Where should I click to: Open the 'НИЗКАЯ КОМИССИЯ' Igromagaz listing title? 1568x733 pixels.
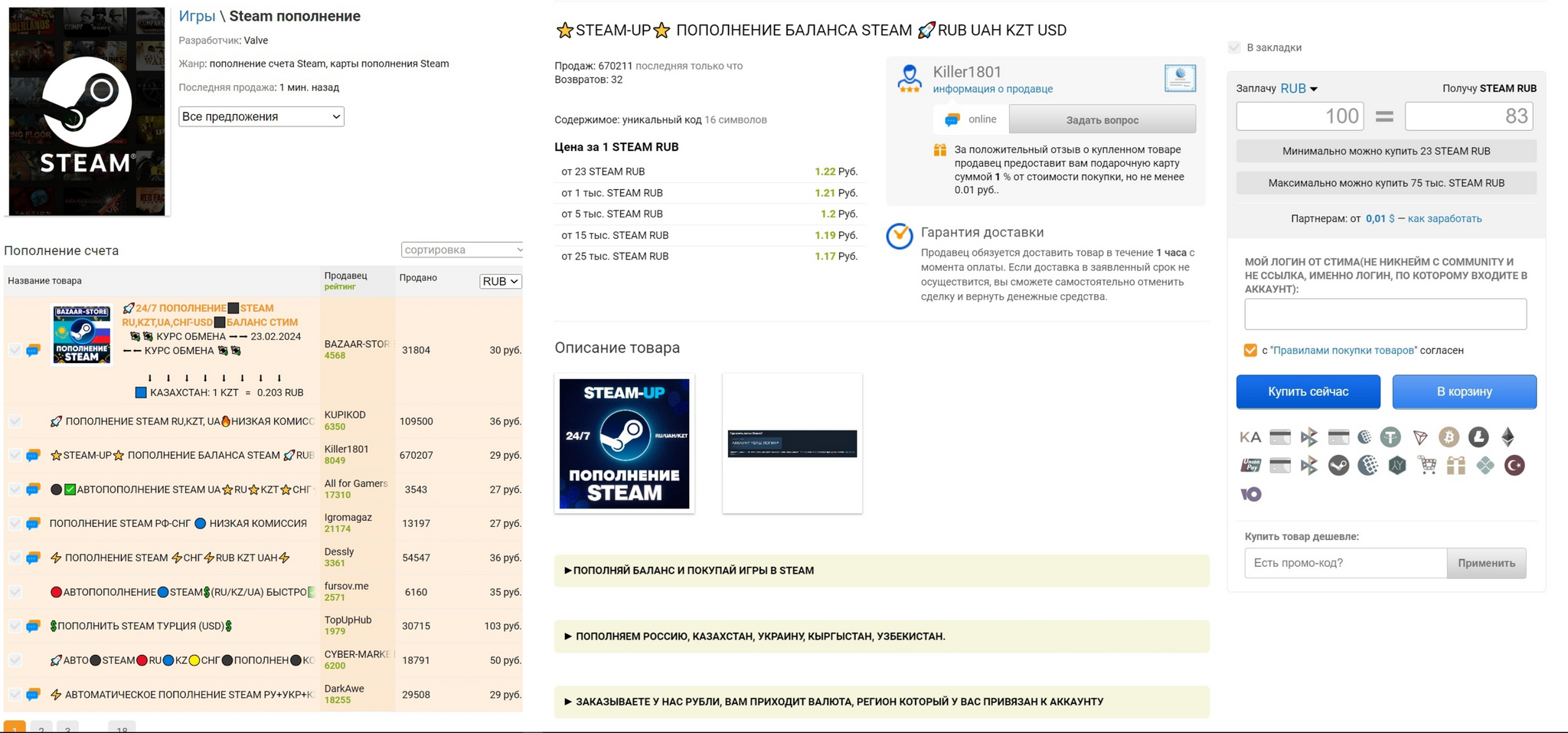pyautogui.click(x=178, y=524)
